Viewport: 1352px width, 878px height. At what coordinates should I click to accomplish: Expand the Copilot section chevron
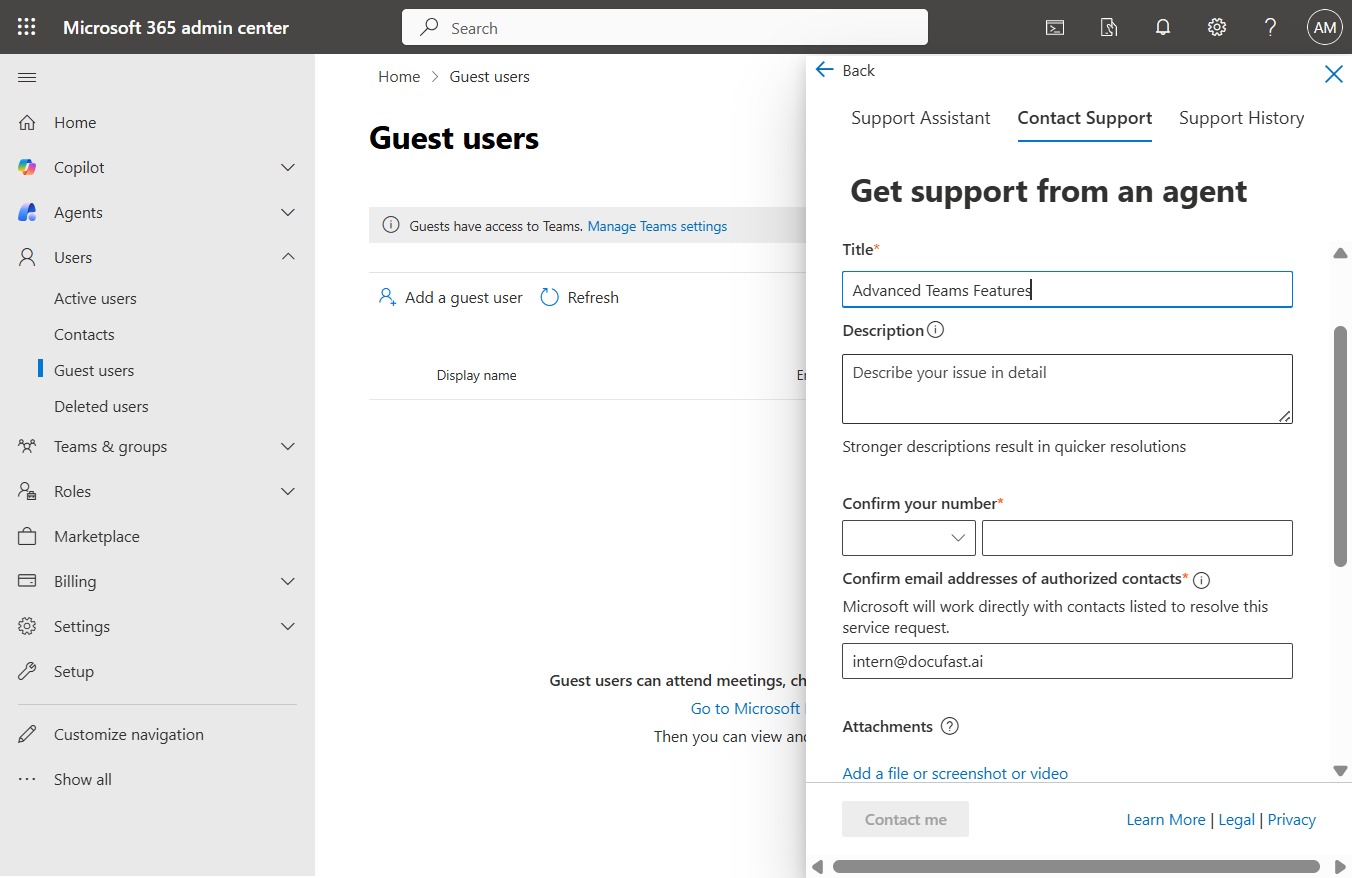click(288, 167)
